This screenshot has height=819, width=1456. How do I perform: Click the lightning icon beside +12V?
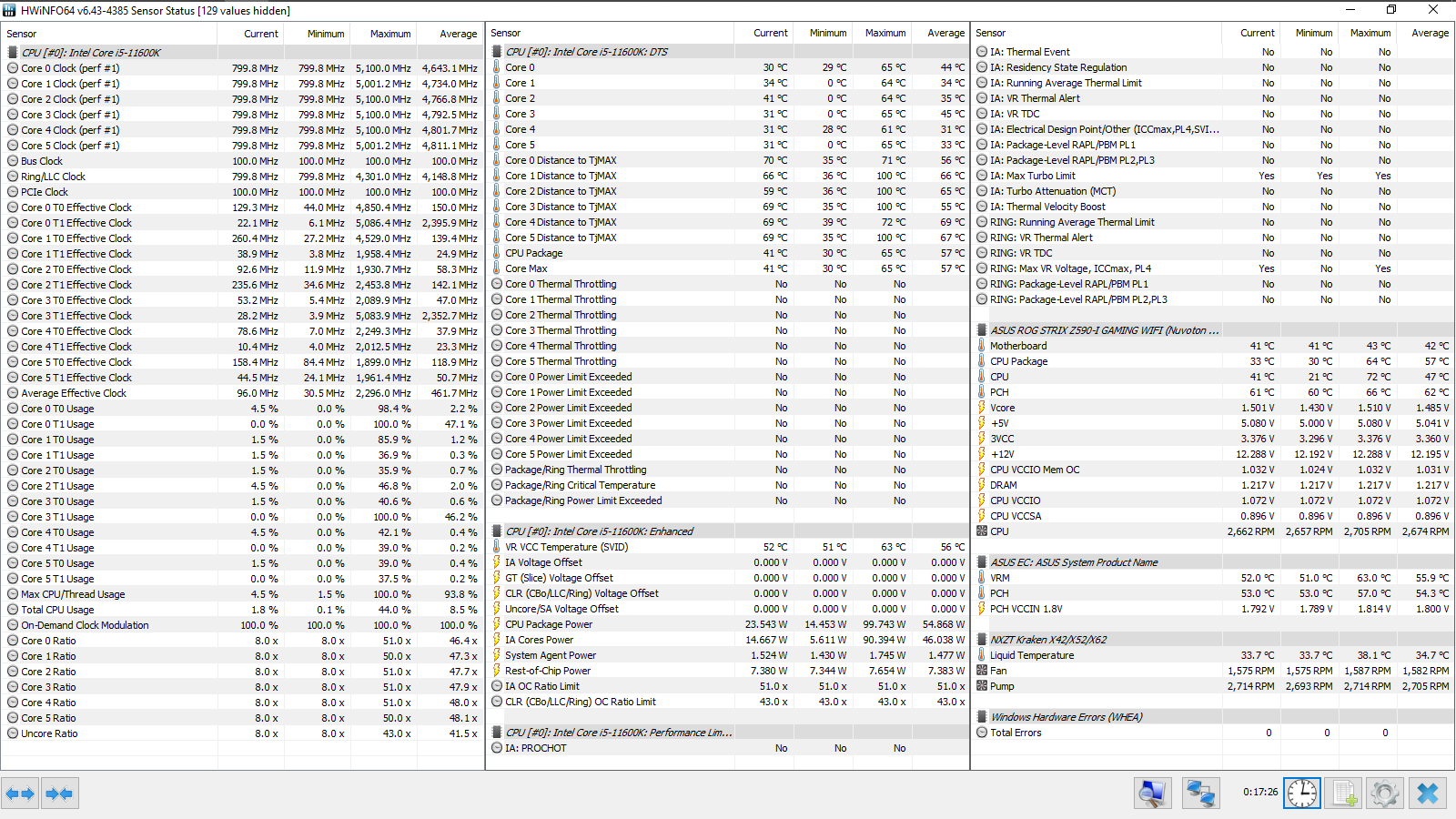tap(982, 454)
